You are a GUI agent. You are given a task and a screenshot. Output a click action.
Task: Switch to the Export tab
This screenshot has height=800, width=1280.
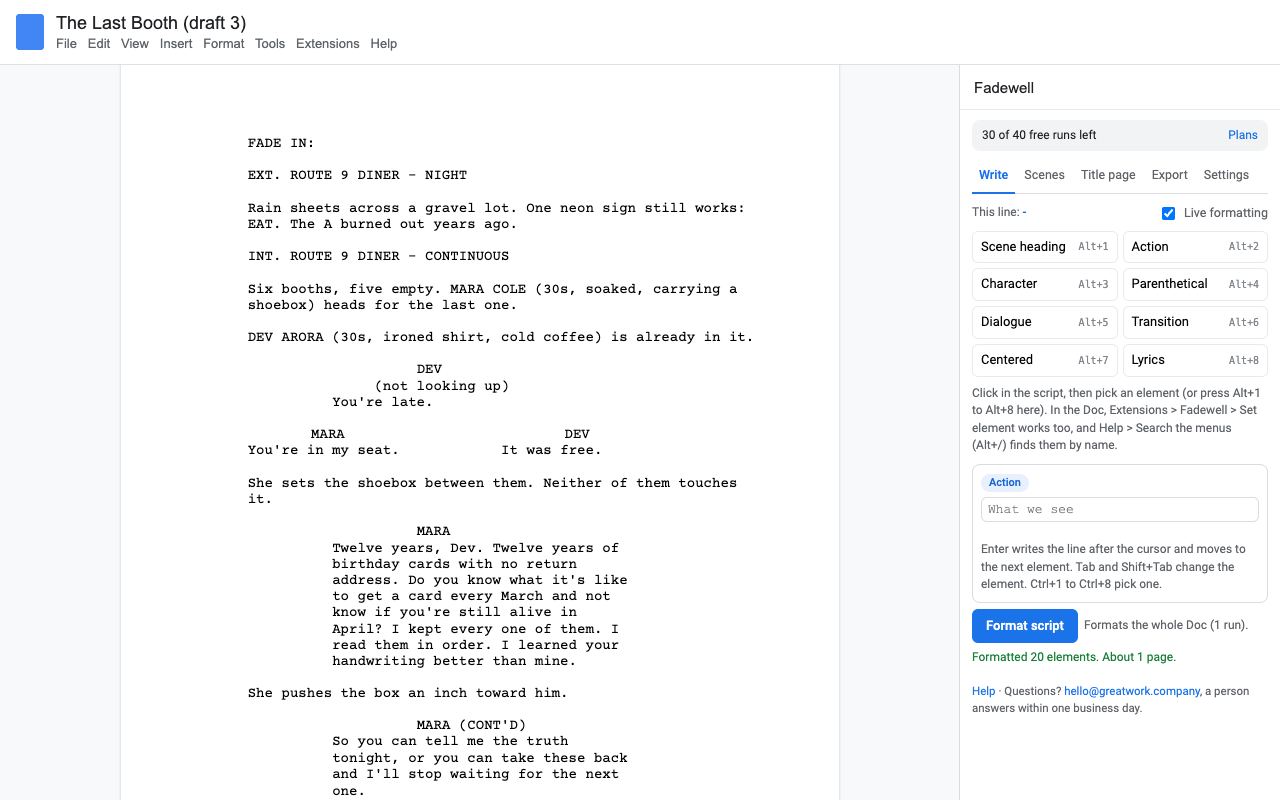pyautogui.click(x=1169, y=175)
